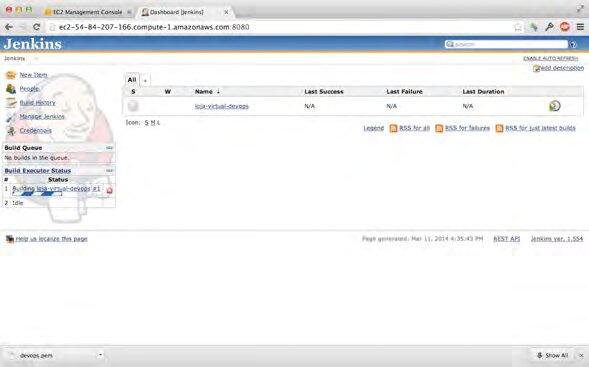Stop build #1 with the red cancel icon
589x367 pixels.
[109, 190]
